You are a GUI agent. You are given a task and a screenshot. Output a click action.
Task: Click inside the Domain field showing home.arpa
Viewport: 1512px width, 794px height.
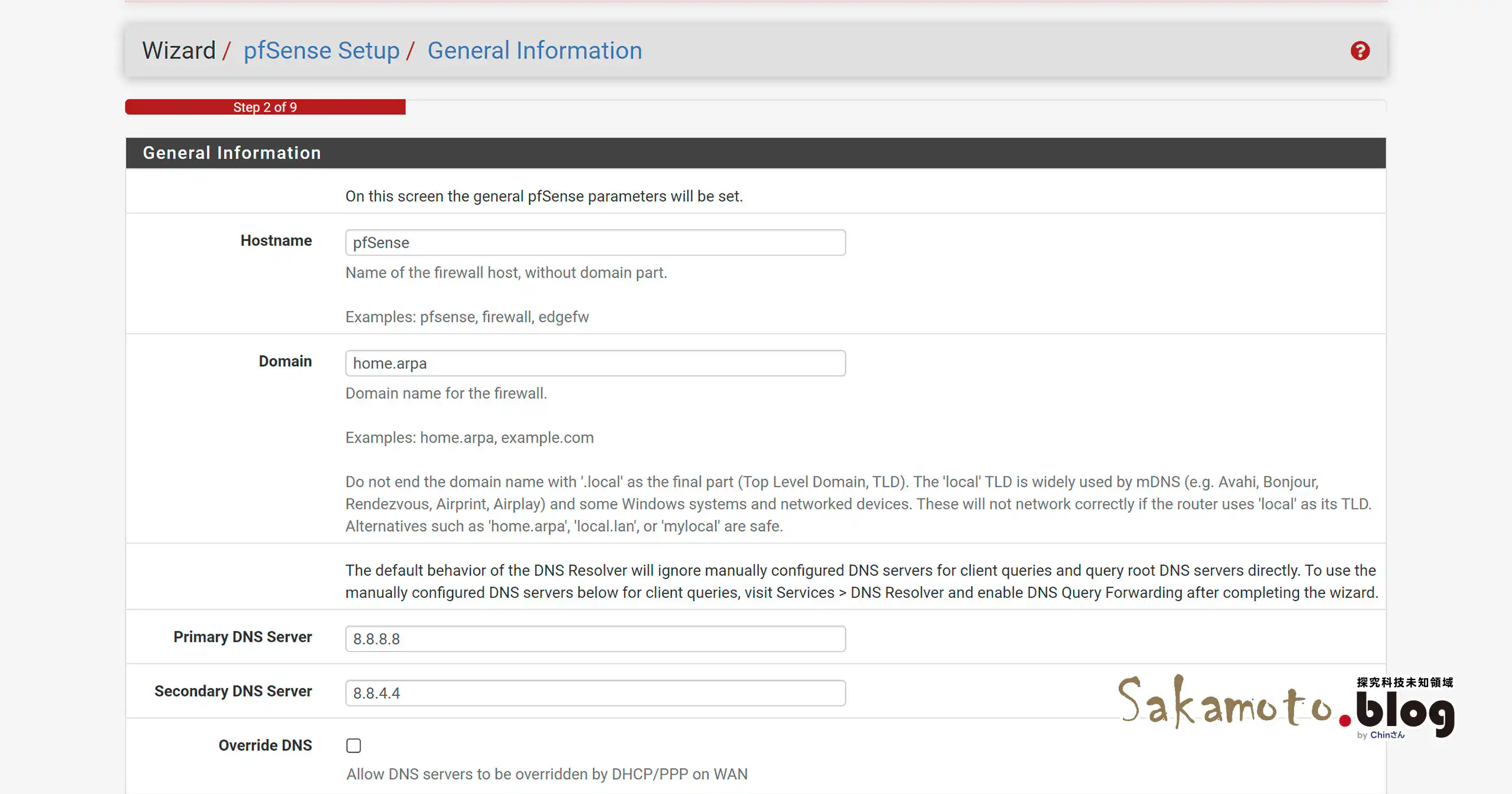[595, 363]
